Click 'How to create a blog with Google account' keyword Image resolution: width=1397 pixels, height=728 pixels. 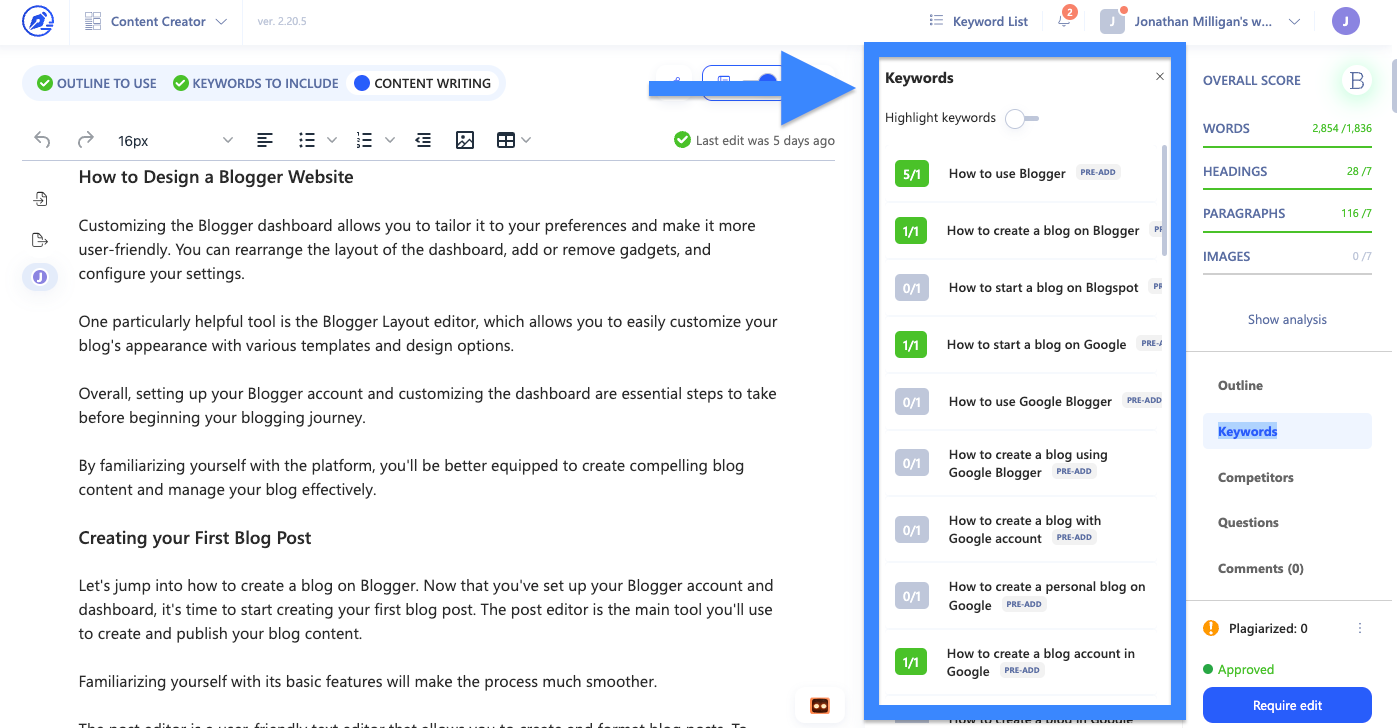tap(1025, 530)
